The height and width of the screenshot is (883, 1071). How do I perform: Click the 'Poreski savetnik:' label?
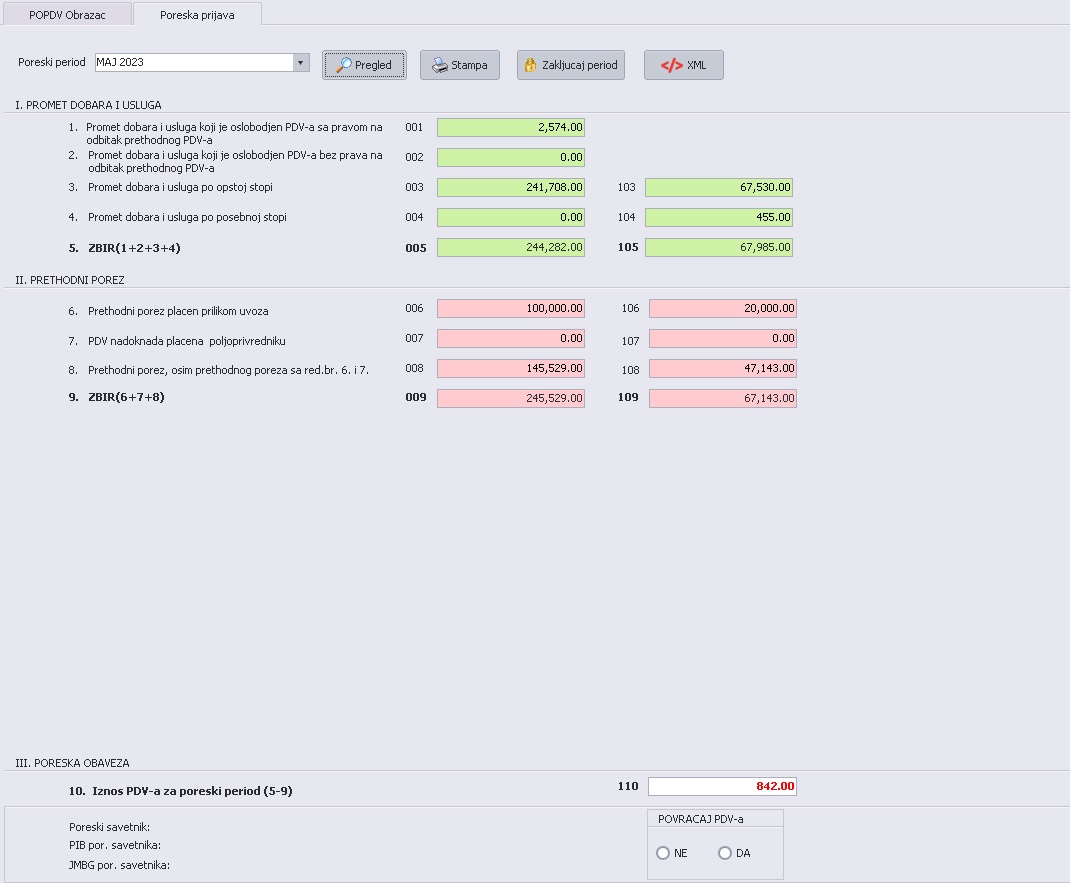click(109, 827)
